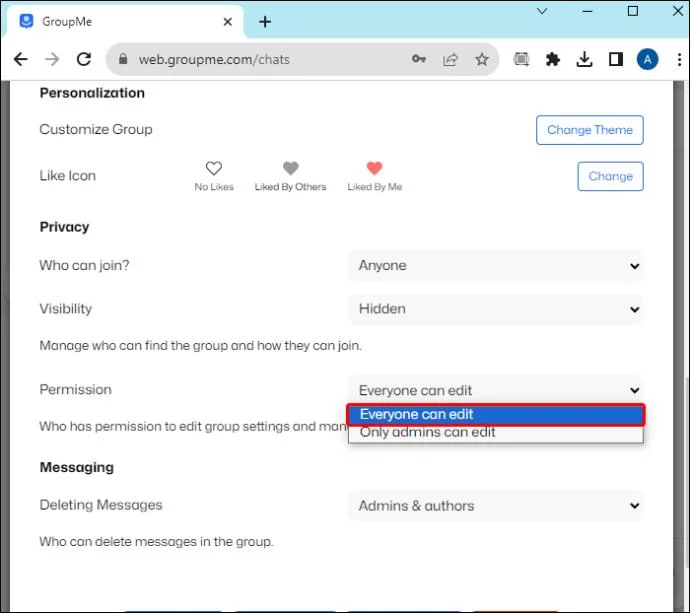Open the browser downloads icon

point(584,59)
